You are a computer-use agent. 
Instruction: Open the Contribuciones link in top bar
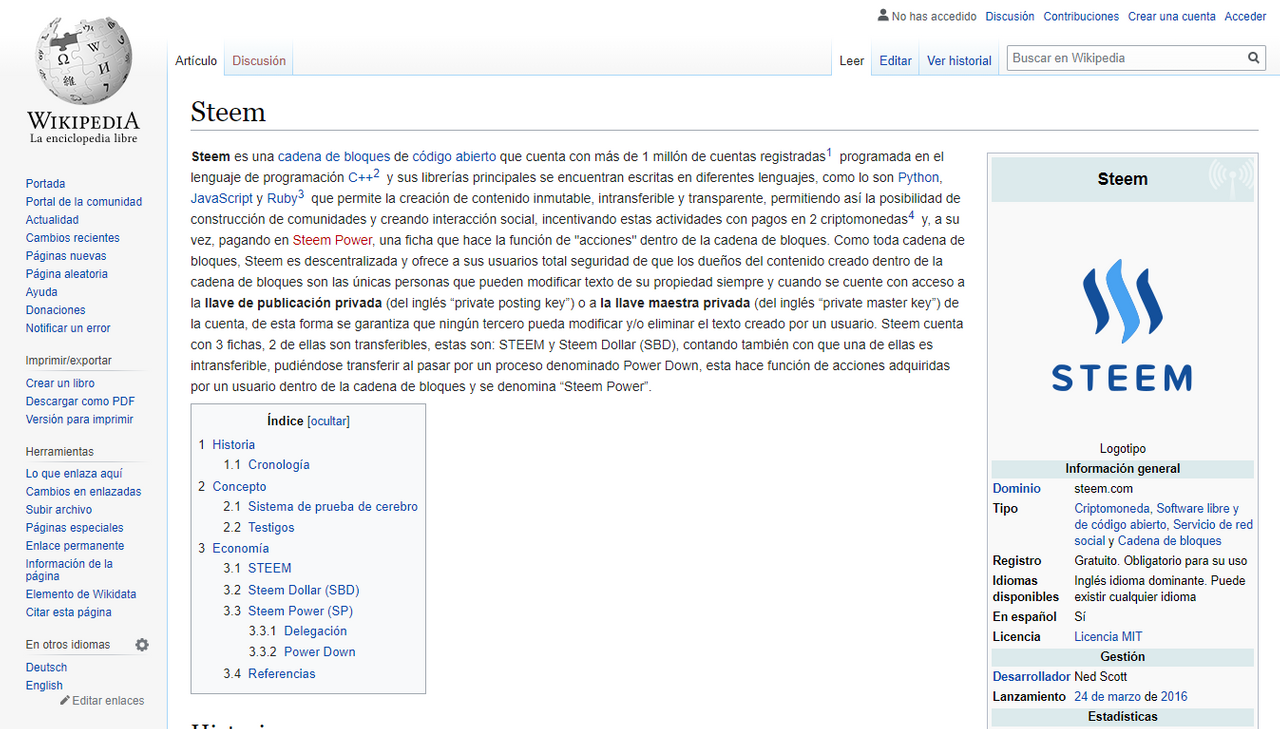tap(1081, 16)
